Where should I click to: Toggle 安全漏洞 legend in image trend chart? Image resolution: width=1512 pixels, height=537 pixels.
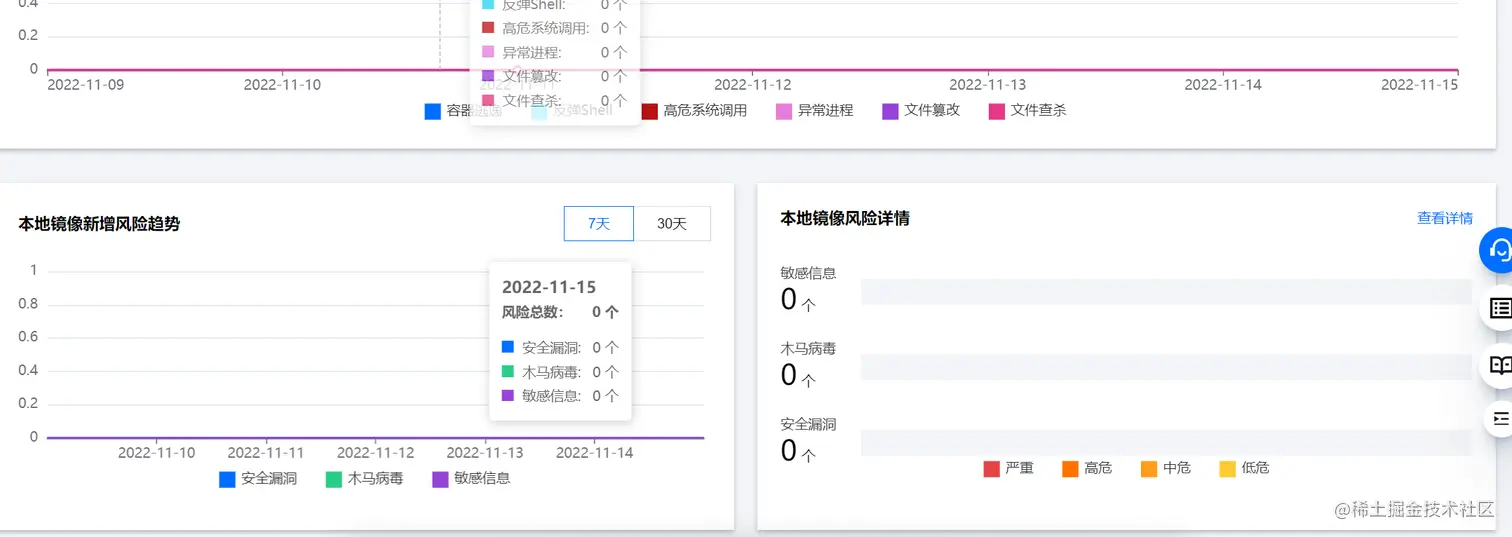coord(258,479)
